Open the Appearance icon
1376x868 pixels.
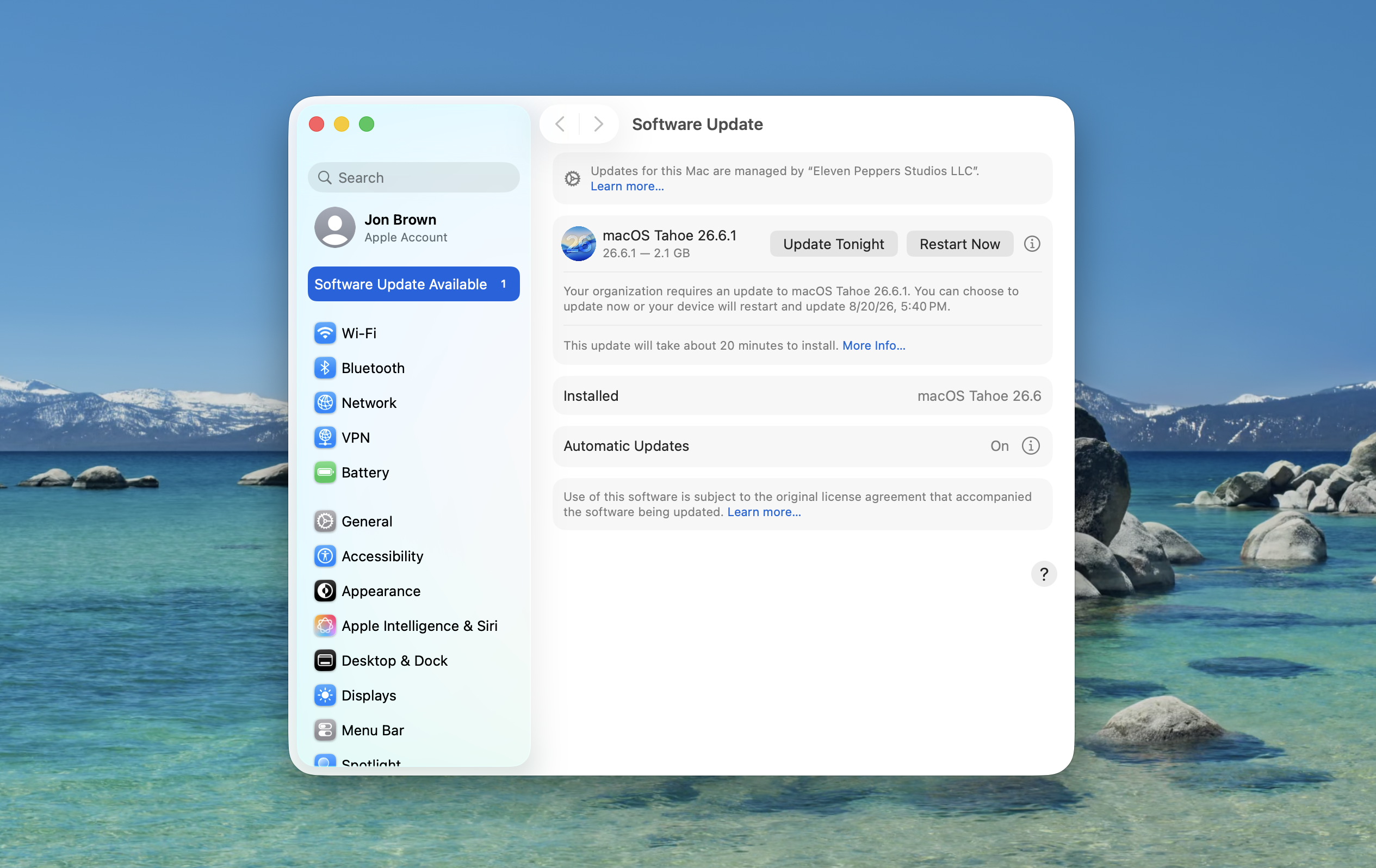point(325,591)
